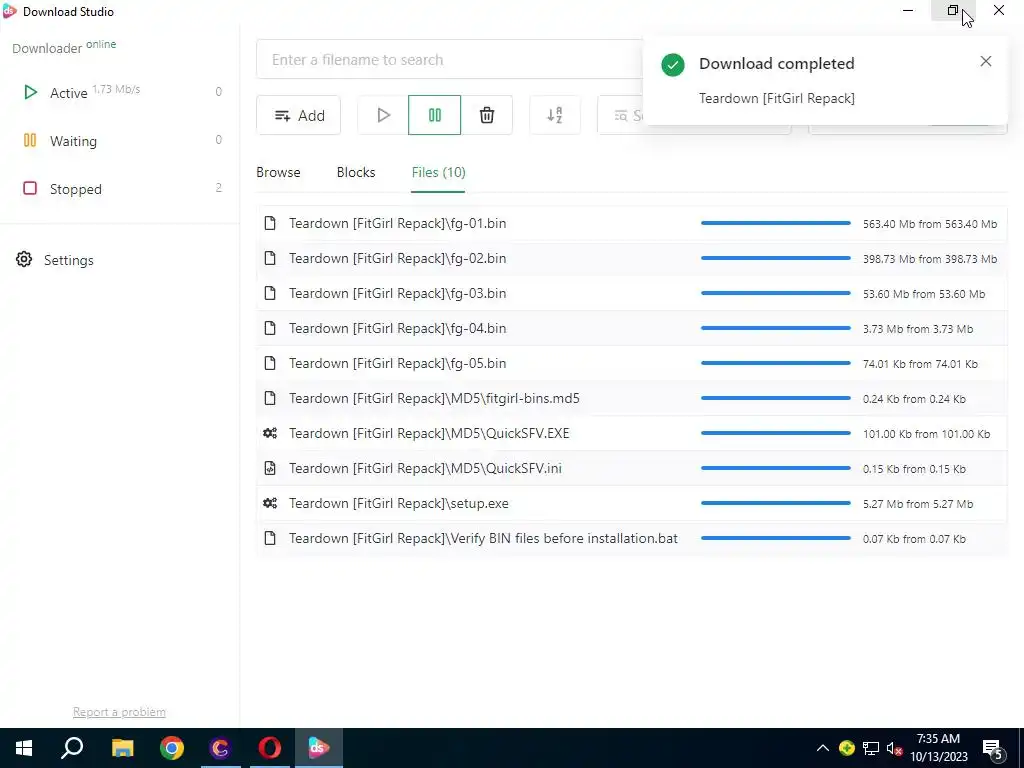Click 'Teardown [FitGirl Repack]' in notification

(x=776, y=98)
